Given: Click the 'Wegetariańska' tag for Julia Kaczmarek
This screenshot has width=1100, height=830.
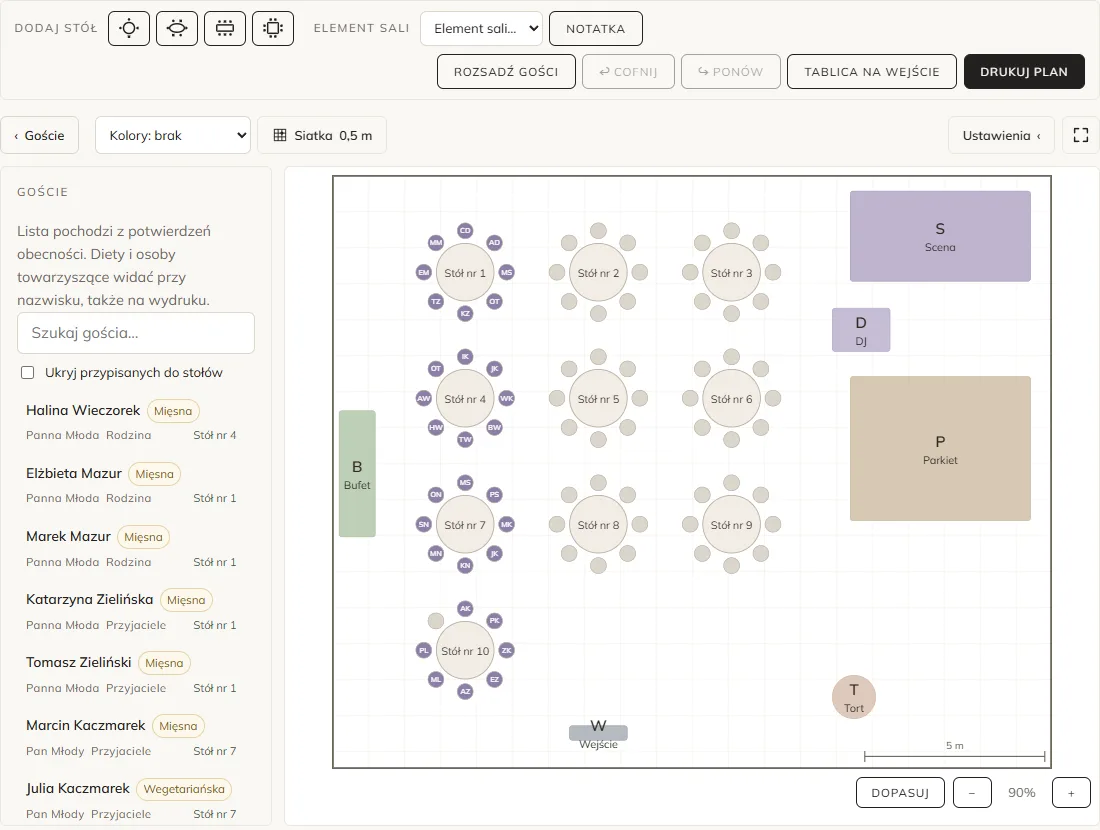Looking at the screenshot, I should pos(184,789).
